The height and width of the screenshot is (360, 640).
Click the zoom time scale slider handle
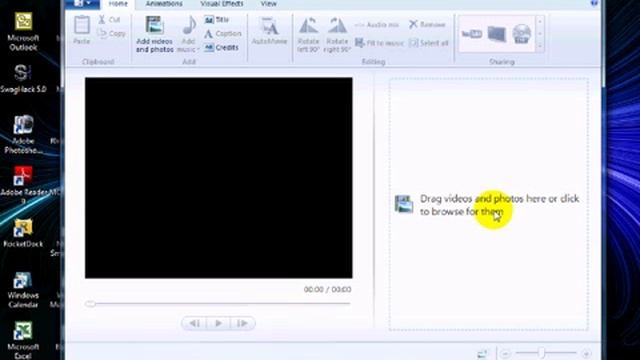(x=541, y=353)
